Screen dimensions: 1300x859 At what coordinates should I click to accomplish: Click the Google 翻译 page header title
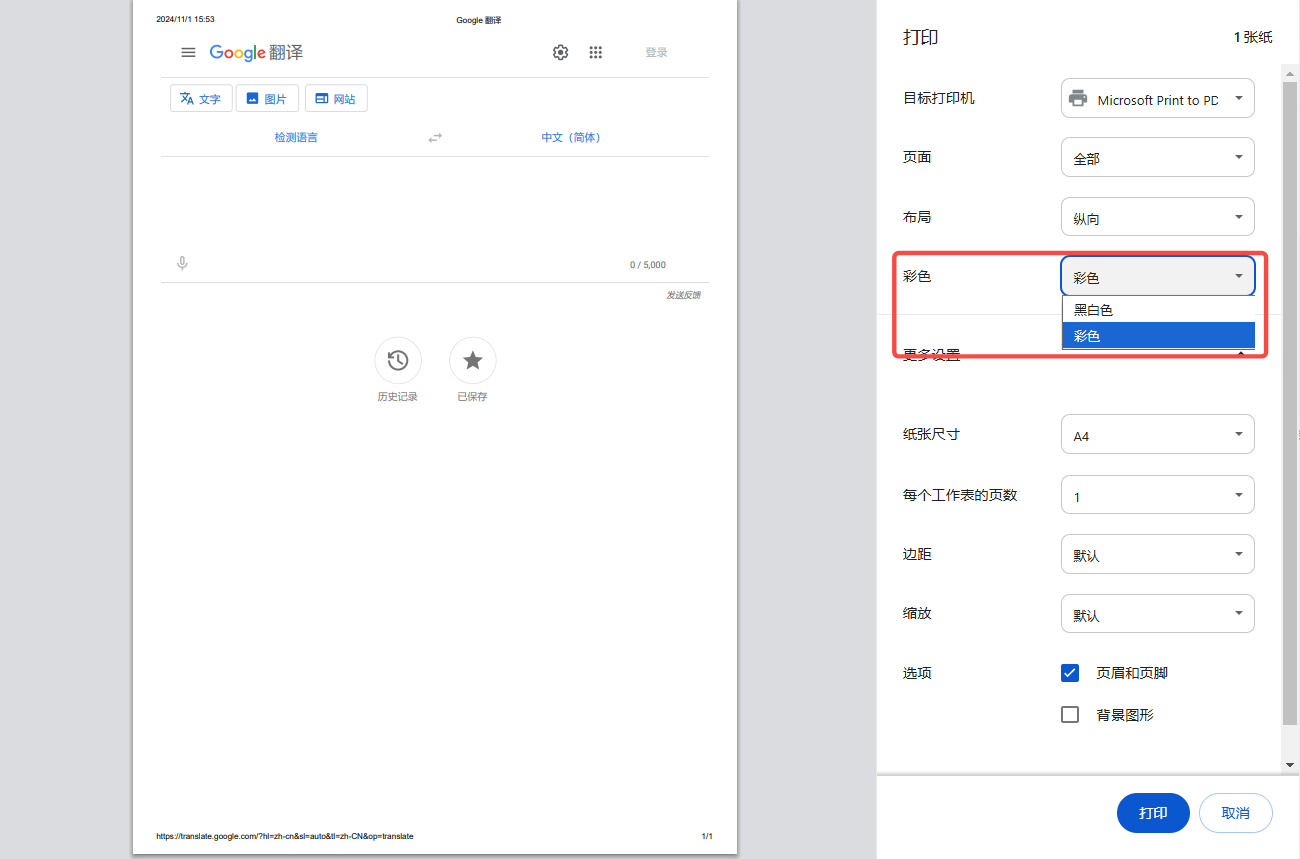[x=479, y=19]
